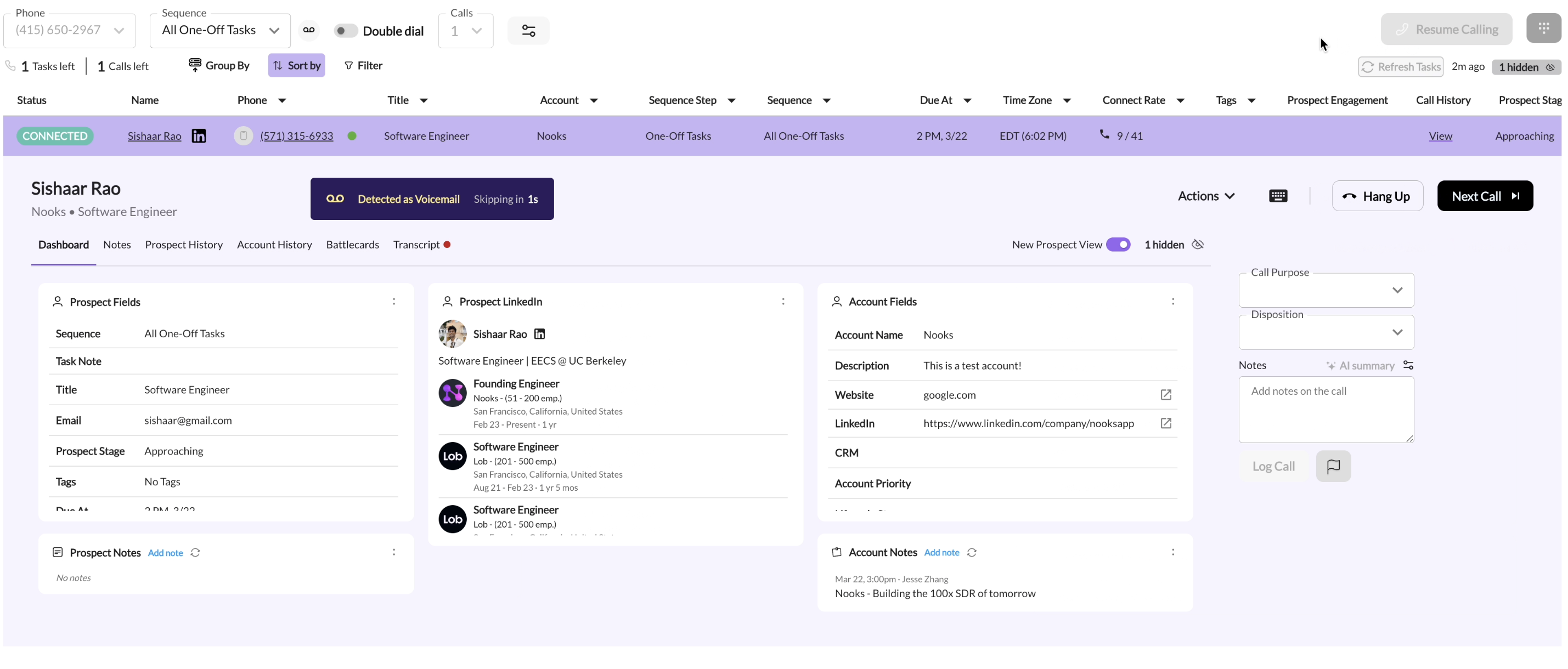Screen dimensions: 1568x669
Task: Click the phone type icon beside (571) 315-6933
Action: pyautogui.click(x=244, y=135)
